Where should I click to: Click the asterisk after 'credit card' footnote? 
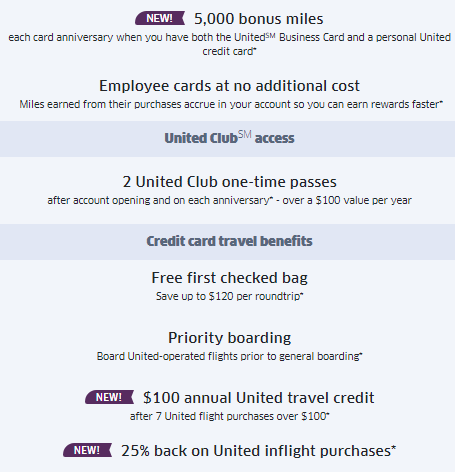click(255, 49)
